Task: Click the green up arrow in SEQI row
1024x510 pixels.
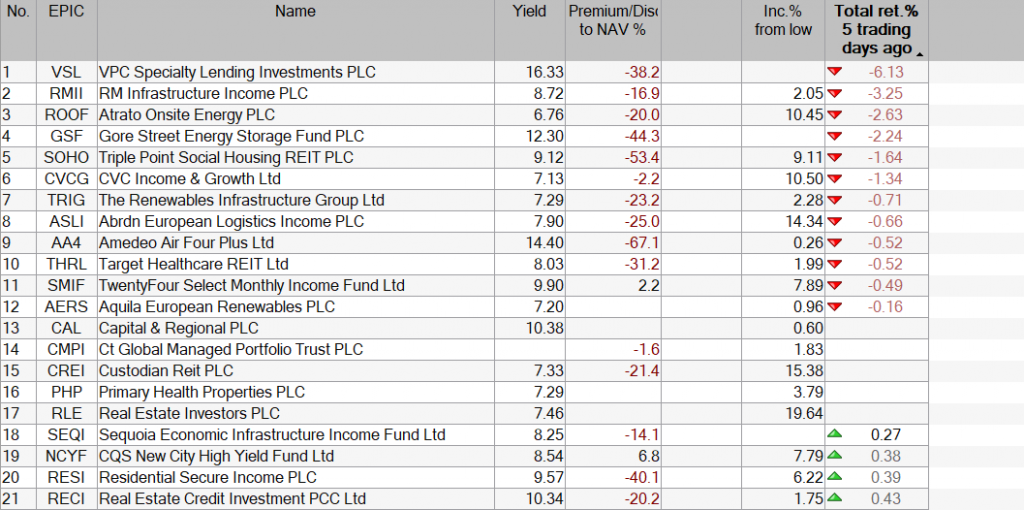Action: (x=835, y=434)
